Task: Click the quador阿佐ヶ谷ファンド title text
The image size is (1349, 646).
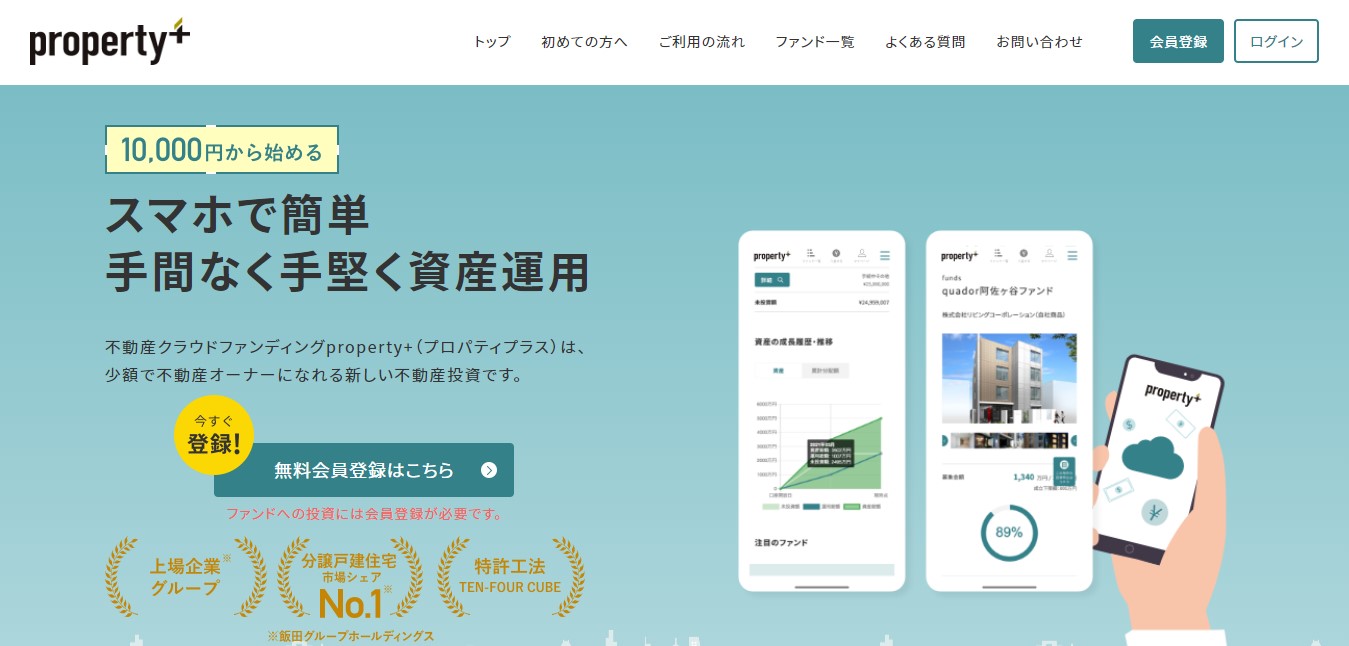Action: (1000, 291)
